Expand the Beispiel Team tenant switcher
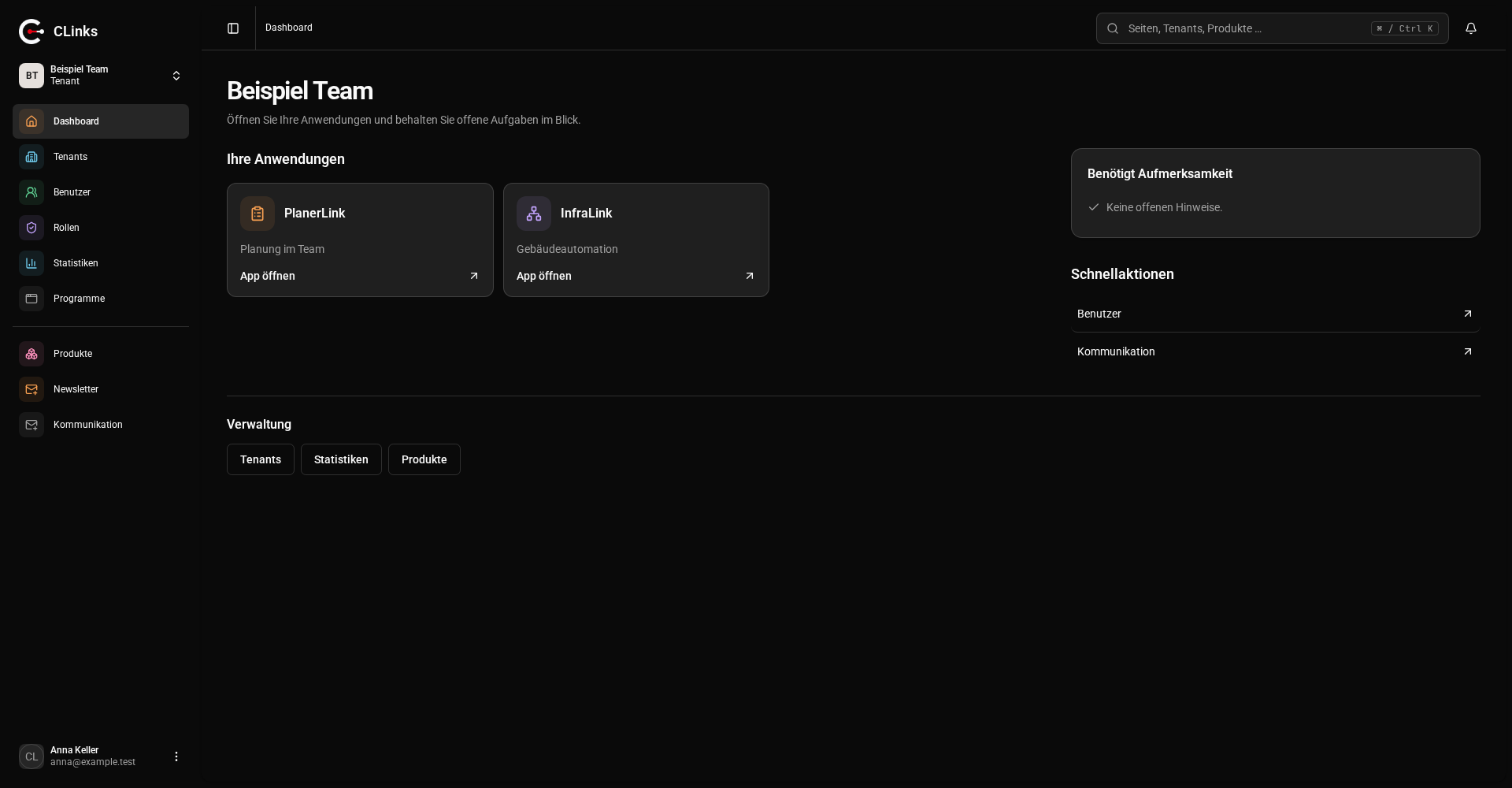Viewport: 1512px width, 788px height. click(x=101, y=76)
